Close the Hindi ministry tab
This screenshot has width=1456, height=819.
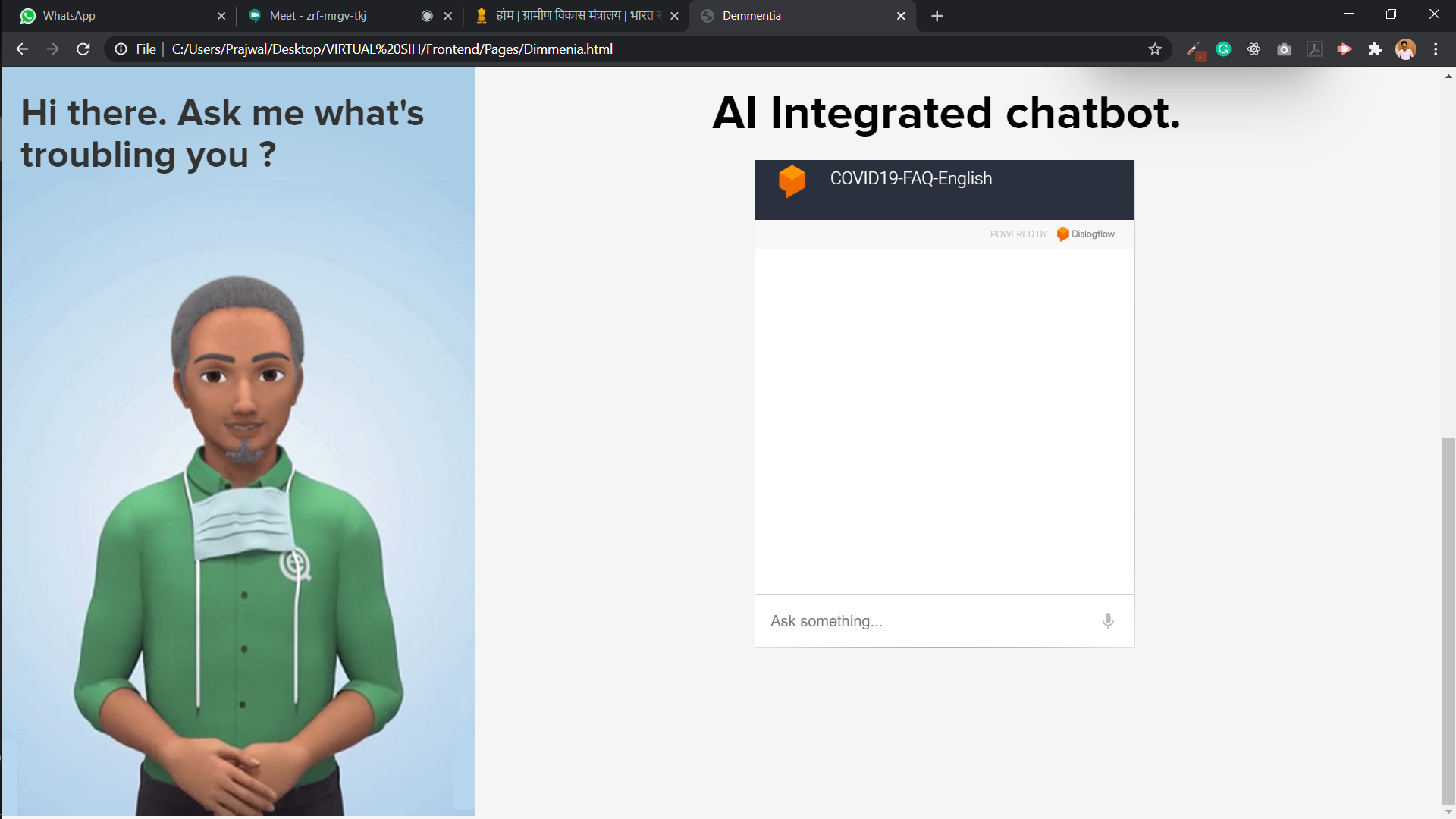click(674, 16)
